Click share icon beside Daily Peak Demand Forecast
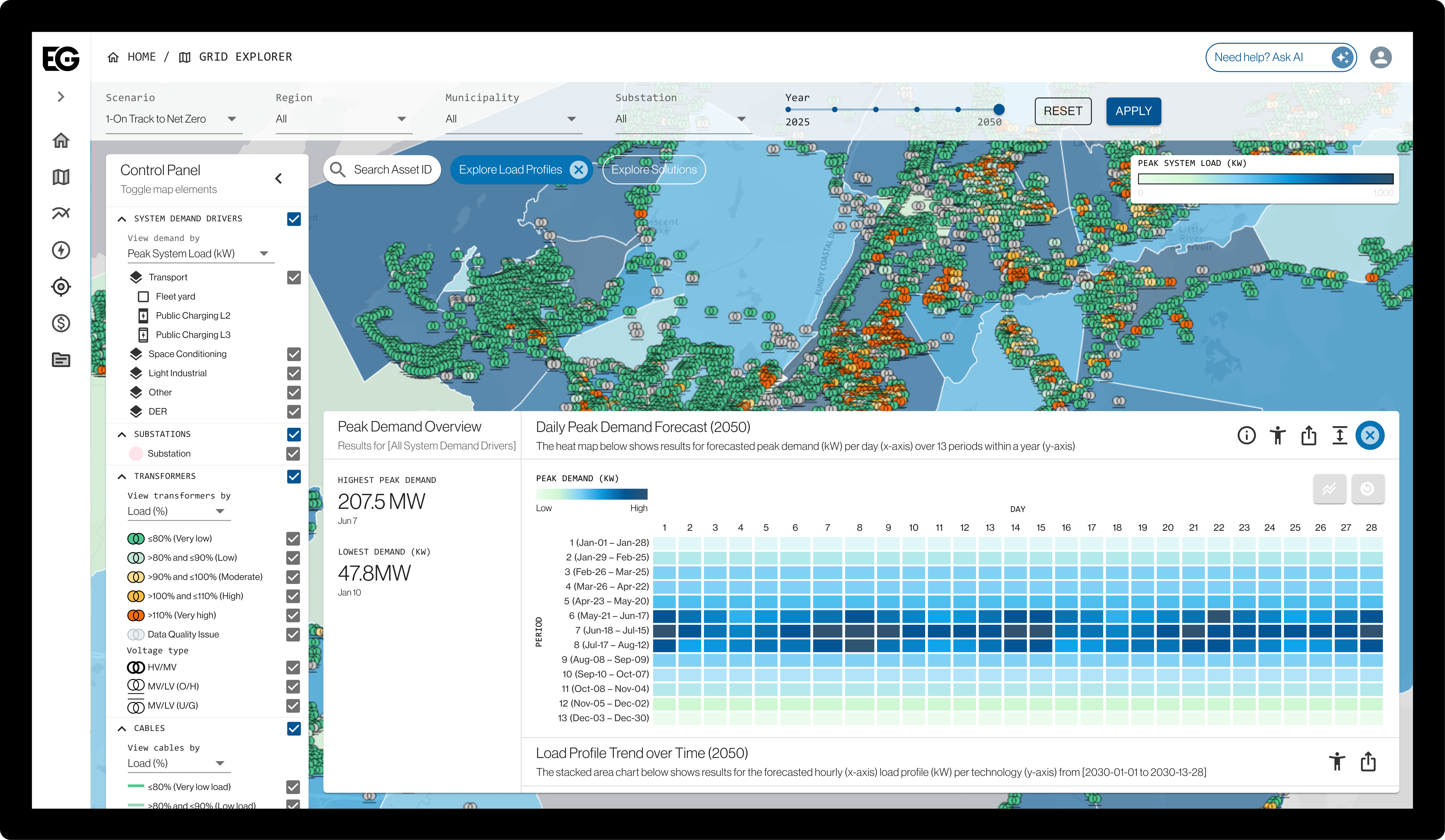 pyautogui.click(x=1309, y=436)
